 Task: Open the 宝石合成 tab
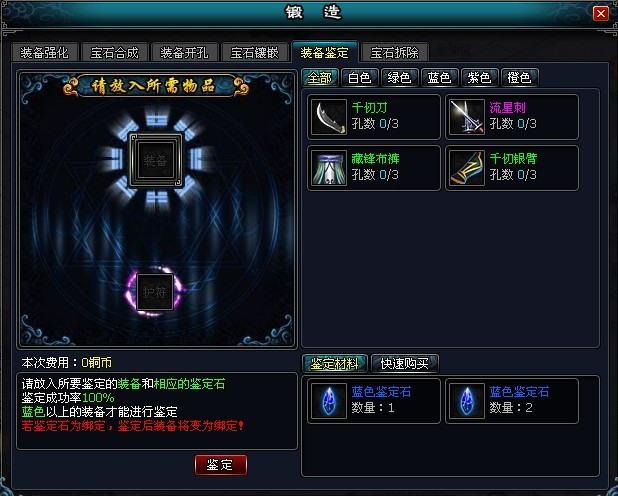pyautogui.click(x=115, y=52)
